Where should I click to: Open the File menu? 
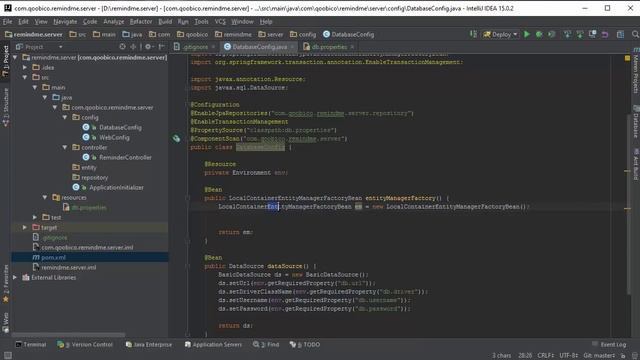point(8,21)
